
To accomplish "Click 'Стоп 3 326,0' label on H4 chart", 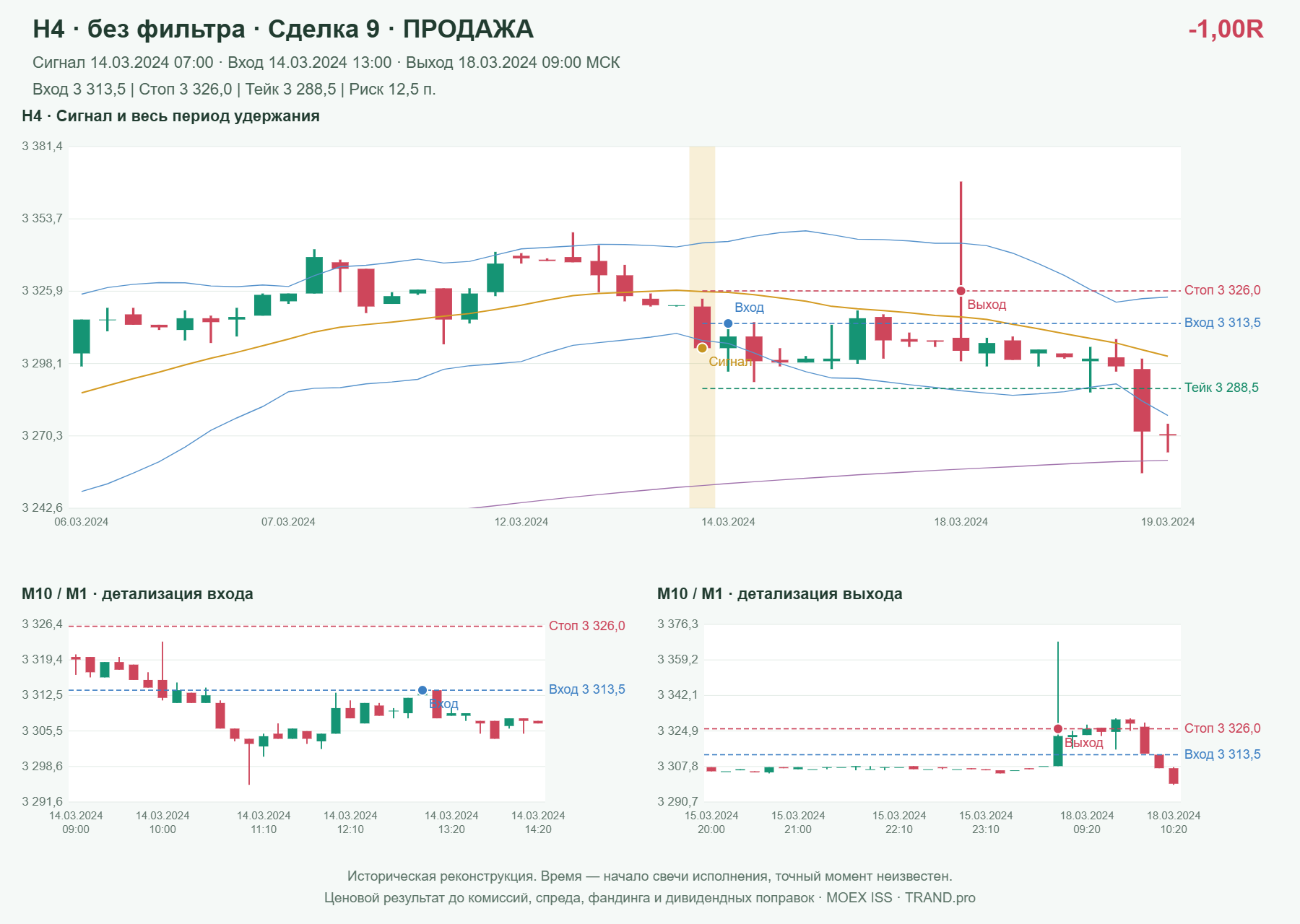I will pyautogui.click(x=1222, y=290).
